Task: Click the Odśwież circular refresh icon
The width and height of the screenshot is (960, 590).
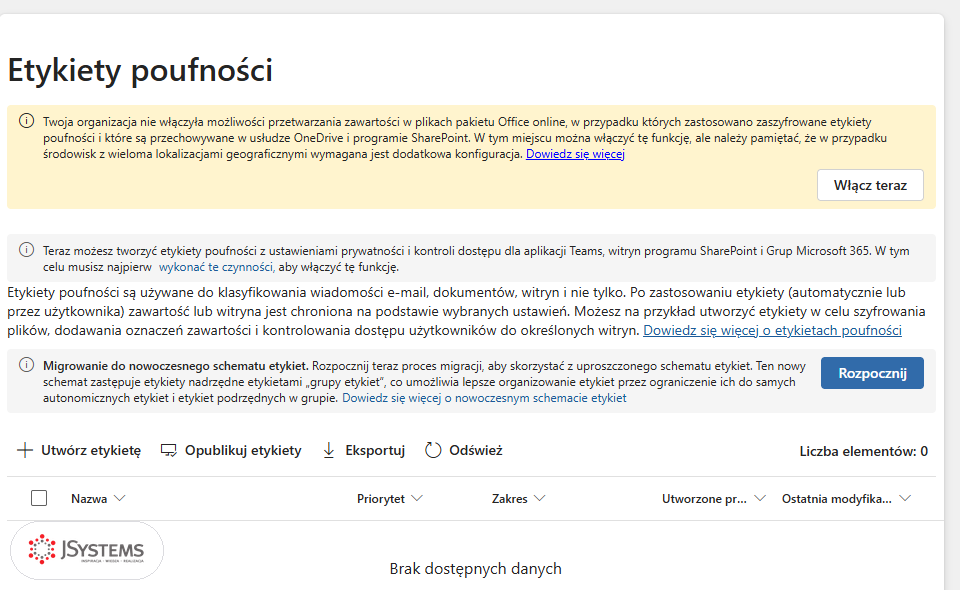Action: click(433, 450)
